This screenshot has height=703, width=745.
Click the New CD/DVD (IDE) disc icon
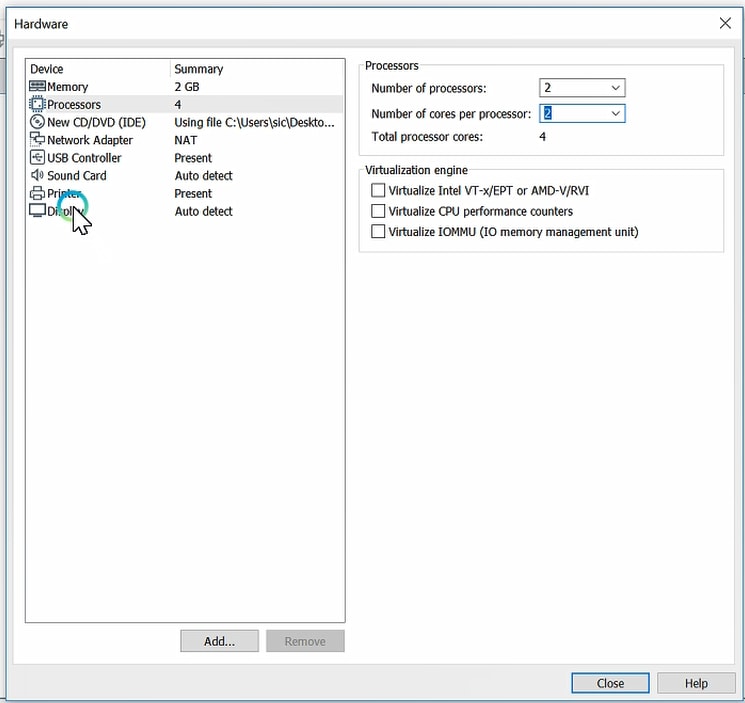click(x=38, y=123)
